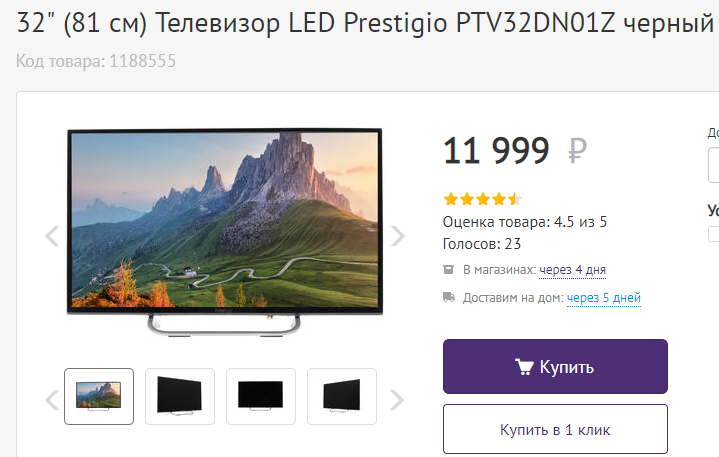
Task: Click the gold star rating
Action: 482,199
